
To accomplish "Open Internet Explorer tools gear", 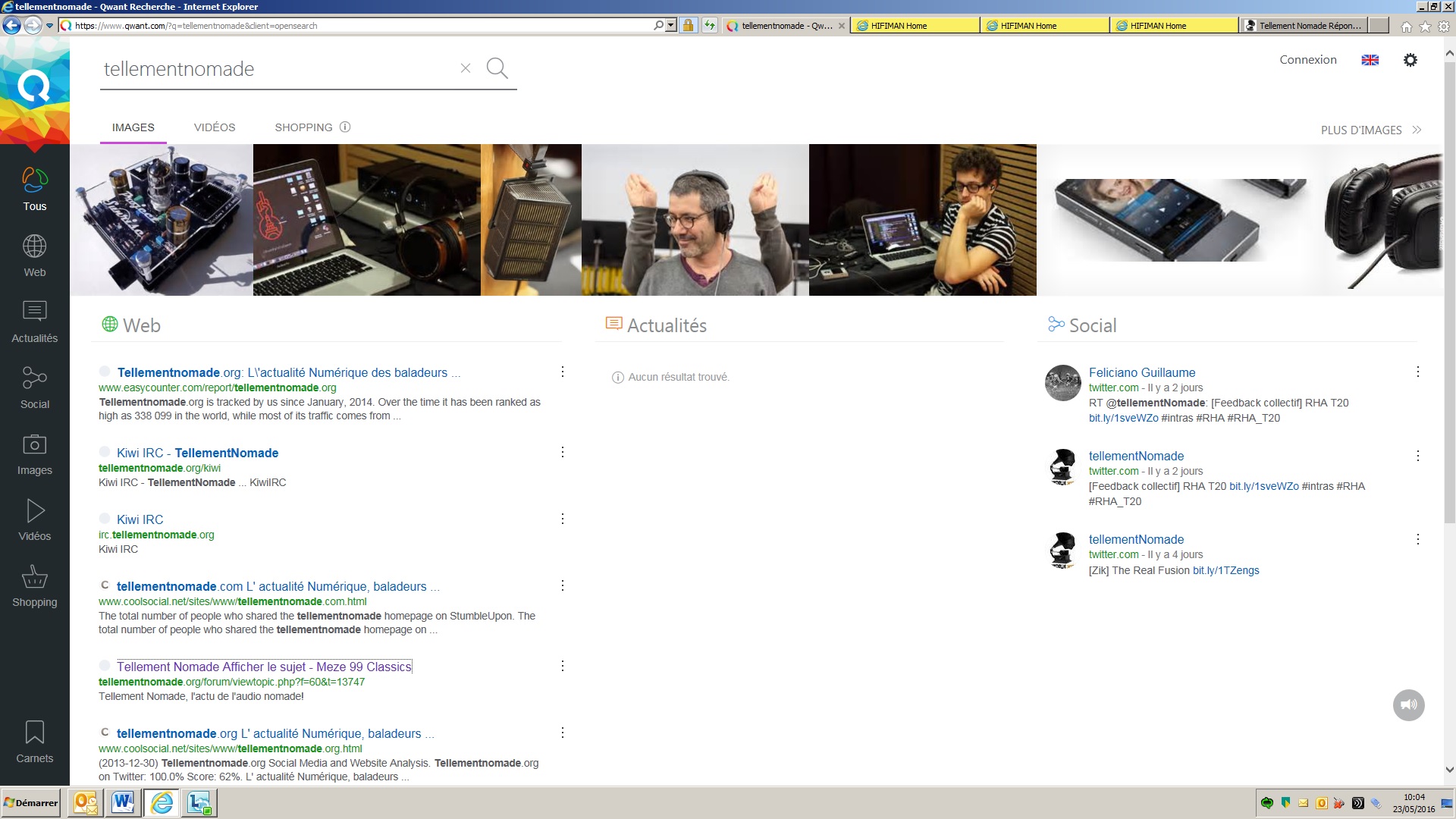I will [x=1444, y=27].
